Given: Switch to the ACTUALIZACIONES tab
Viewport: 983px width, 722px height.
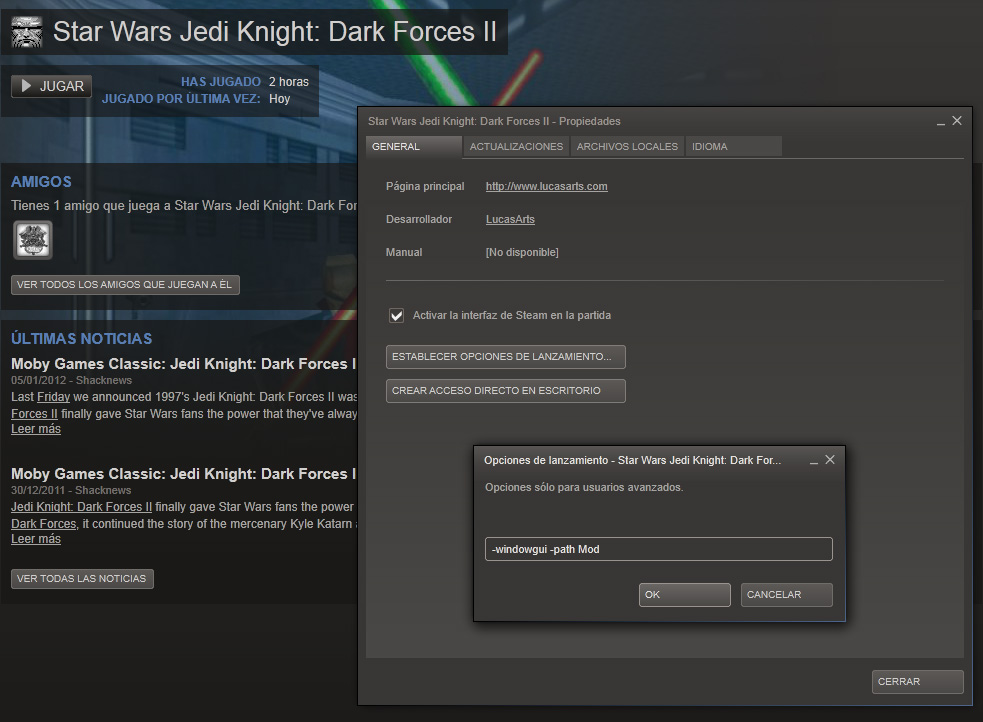Looking at the screenshot, I should 517,147.
